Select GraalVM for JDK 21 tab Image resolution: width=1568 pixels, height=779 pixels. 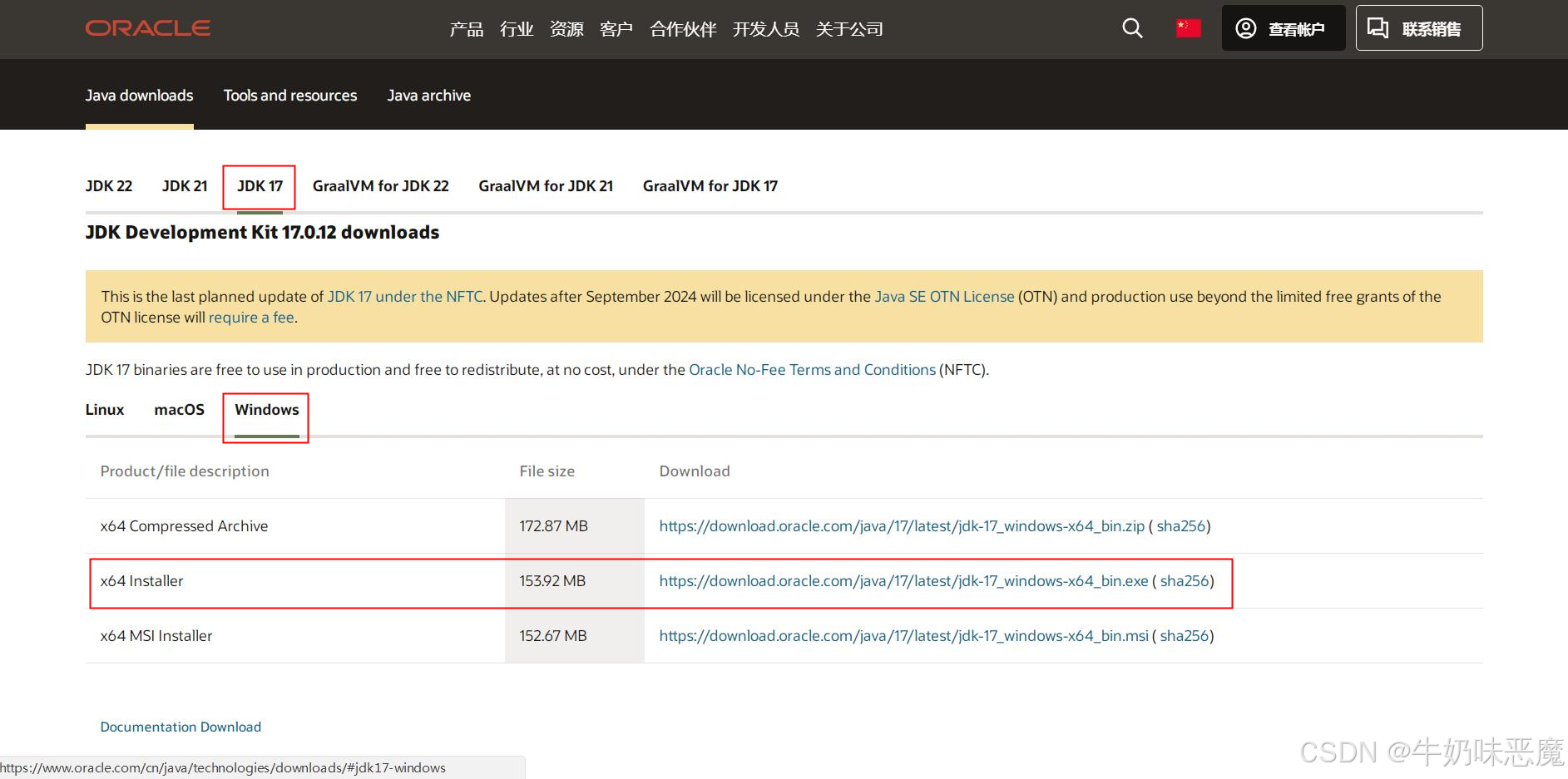tap(546, 186)
